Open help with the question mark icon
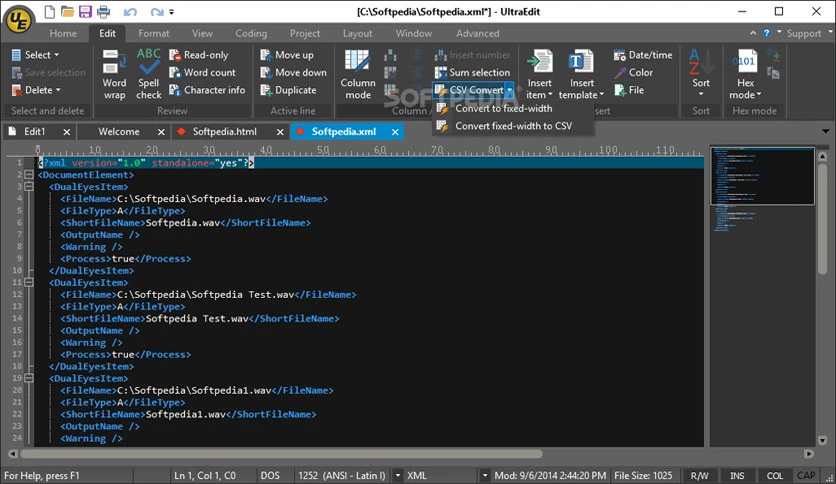This screenshot has height=484, width=836. tap(766, 33)
